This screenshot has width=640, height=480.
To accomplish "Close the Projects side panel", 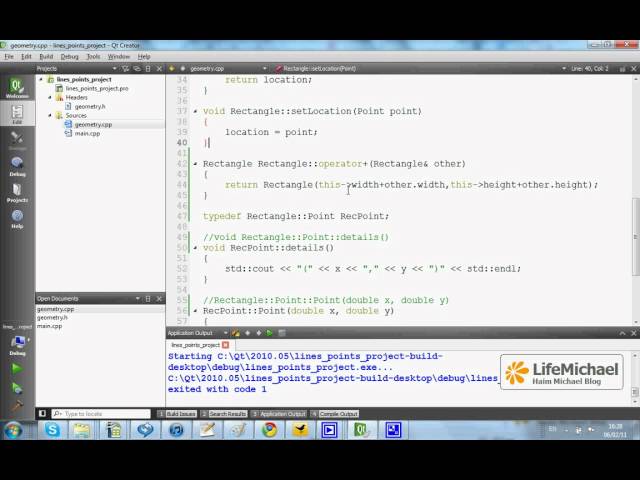I will (159, 69).
